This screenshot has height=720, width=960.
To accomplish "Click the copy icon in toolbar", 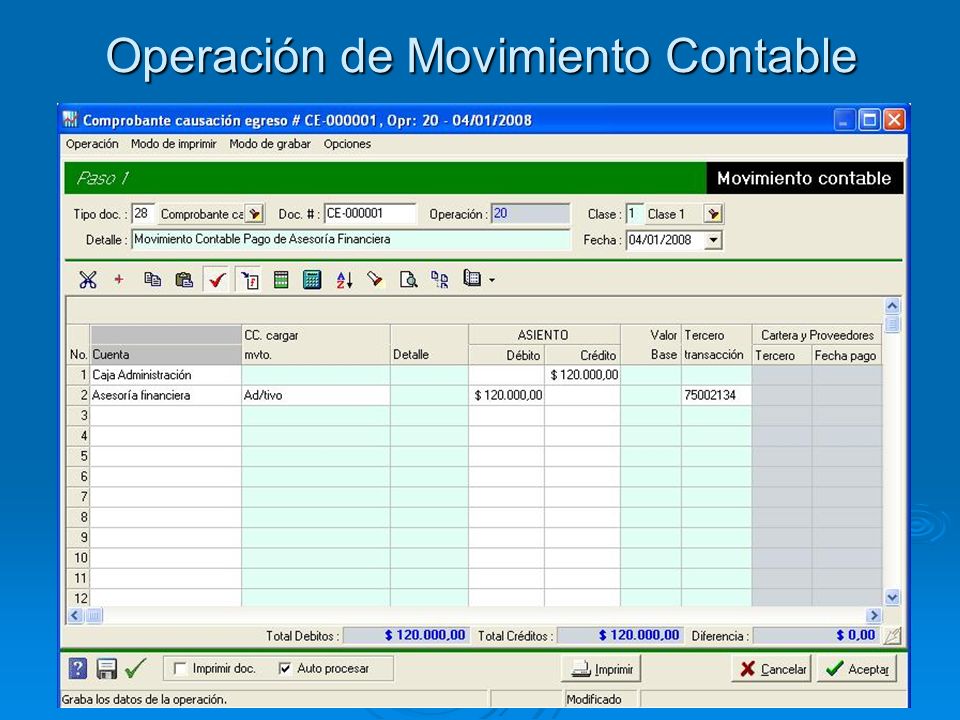I will [x=152, y=280].
